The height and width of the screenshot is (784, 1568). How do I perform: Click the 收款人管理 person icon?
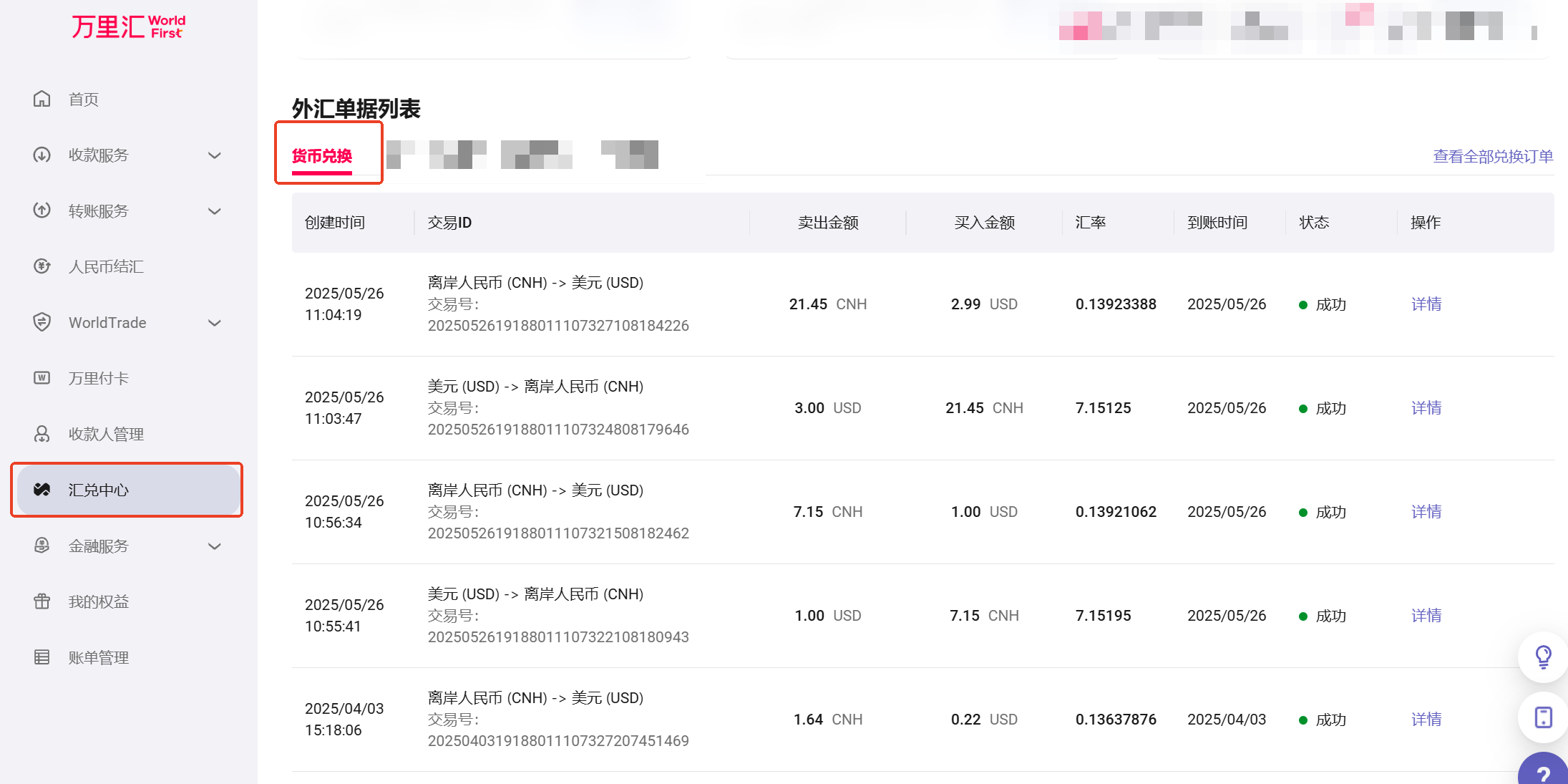pos(42,434)
